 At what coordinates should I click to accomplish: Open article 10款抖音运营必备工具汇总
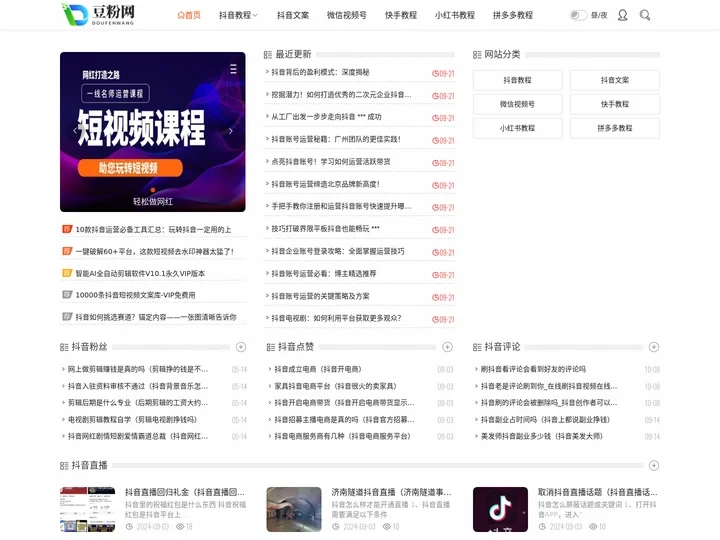pyautogui.click(x=153, y=229)
